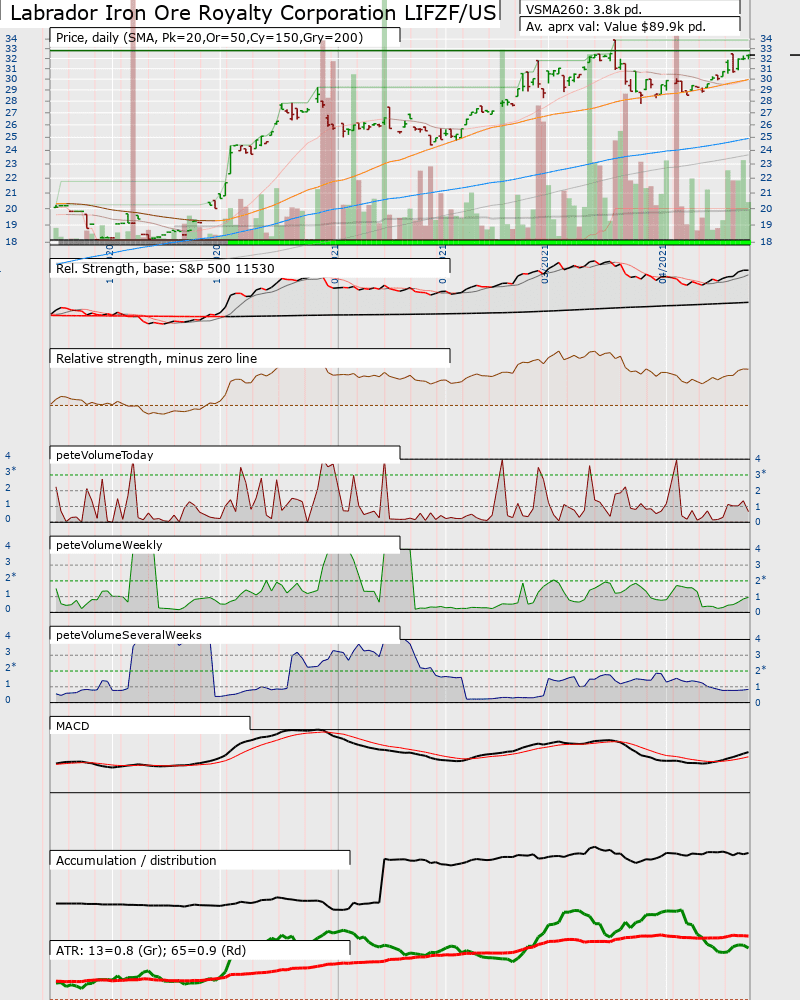Click the chart title 'Labrador Iron Ore Royalty Corporation LIFZF/US'
Viewport: 800px width, 1000px height.
click(253, 13)
